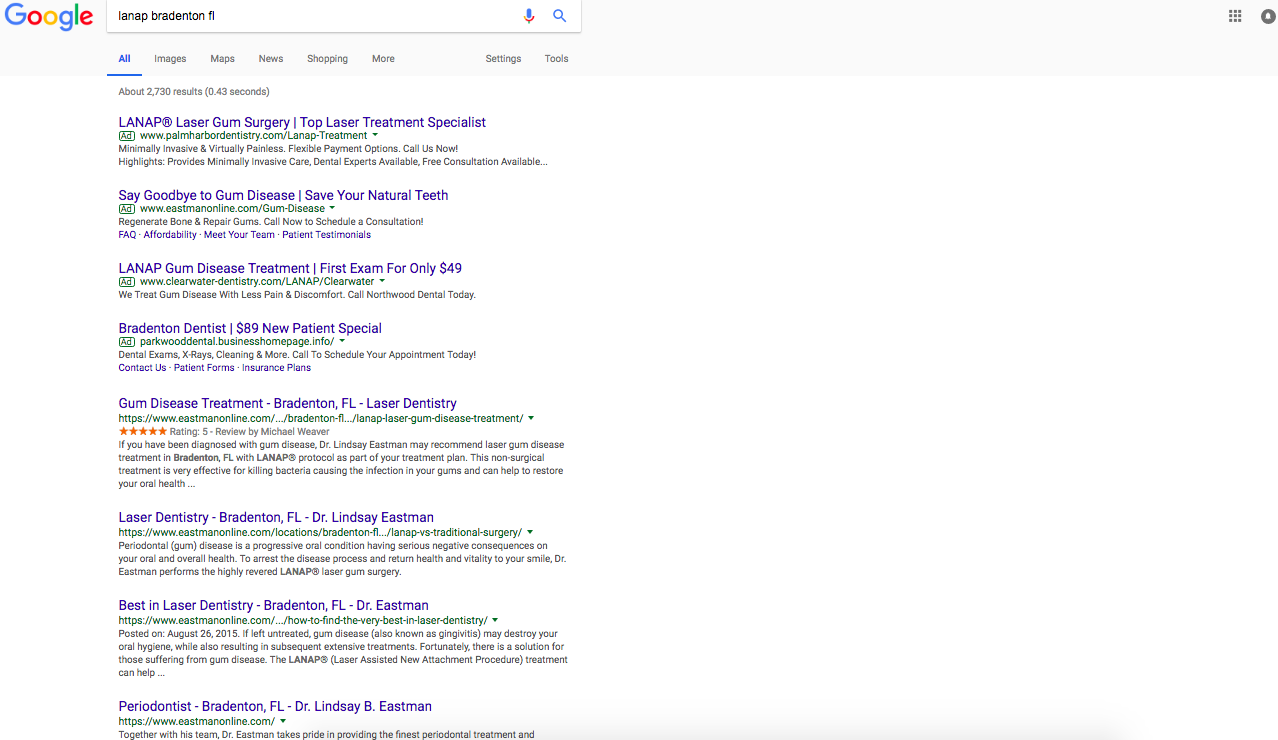The width and height of the screenshot is (1278, 740).
Task: Click the Ad badge beside clearwater-dentistry.com
Action: tap(127, 282)
